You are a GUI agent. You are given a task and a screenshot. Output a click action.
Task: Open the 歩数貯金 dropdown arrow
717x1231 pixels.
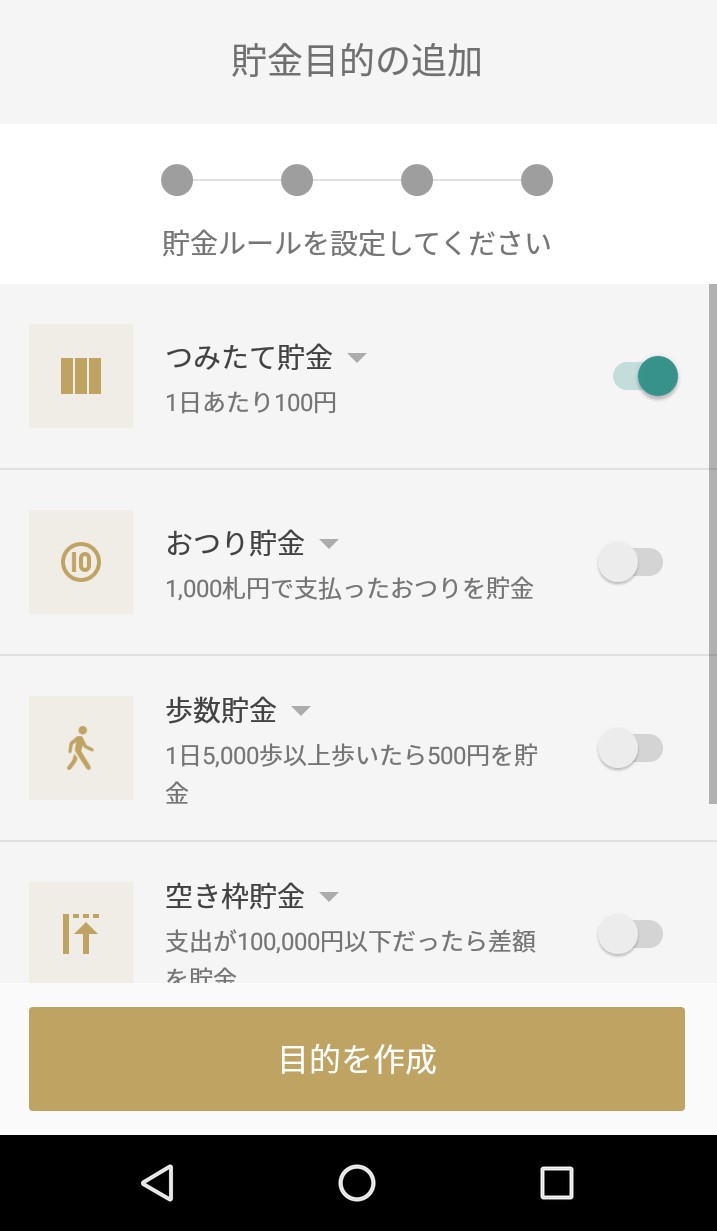click(301, 711)
